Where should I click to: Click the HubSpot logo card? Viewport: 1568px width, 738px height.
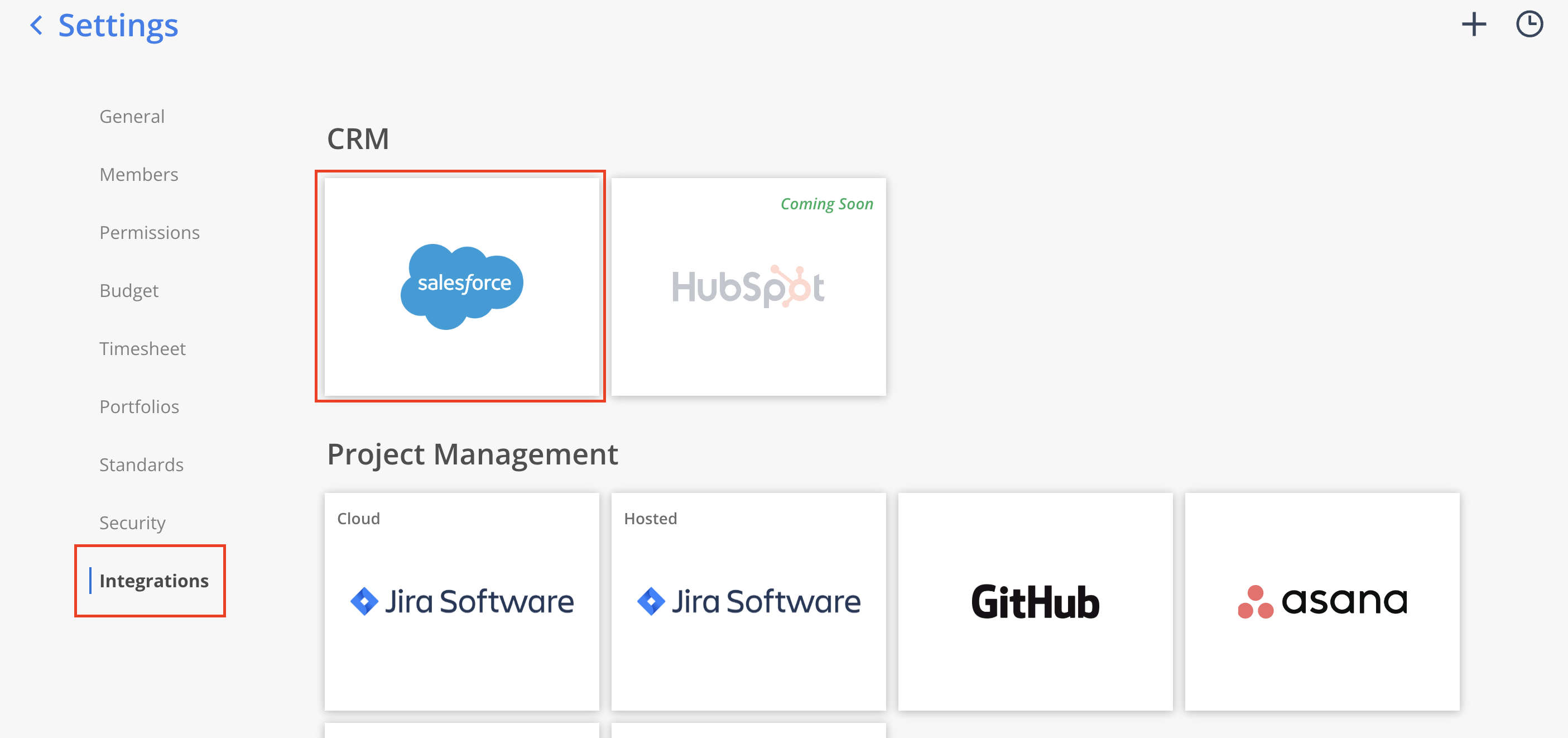pos(748,287)
